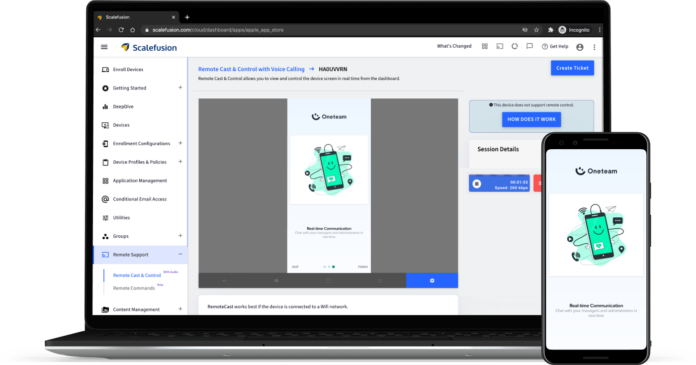Open a new browser tab

pos(187,17)
